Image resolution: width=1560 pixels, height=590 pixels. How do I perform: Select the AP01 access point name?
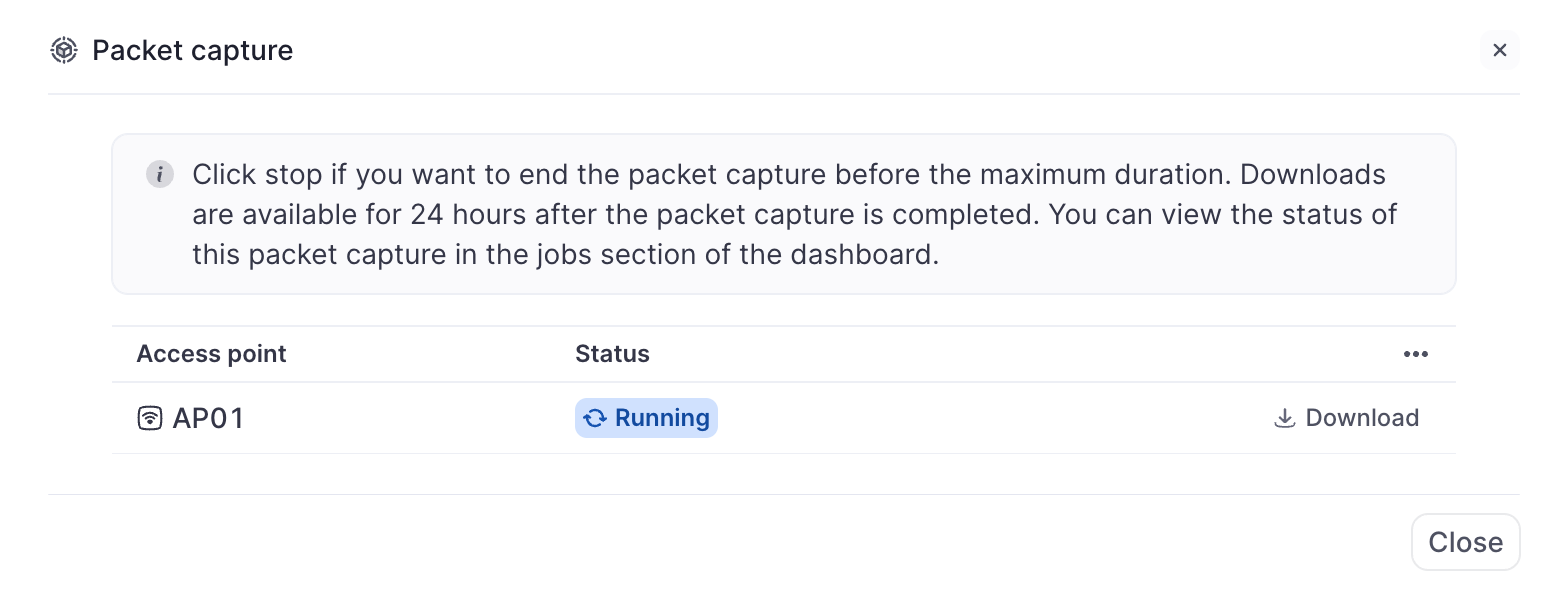click(208, 418)
